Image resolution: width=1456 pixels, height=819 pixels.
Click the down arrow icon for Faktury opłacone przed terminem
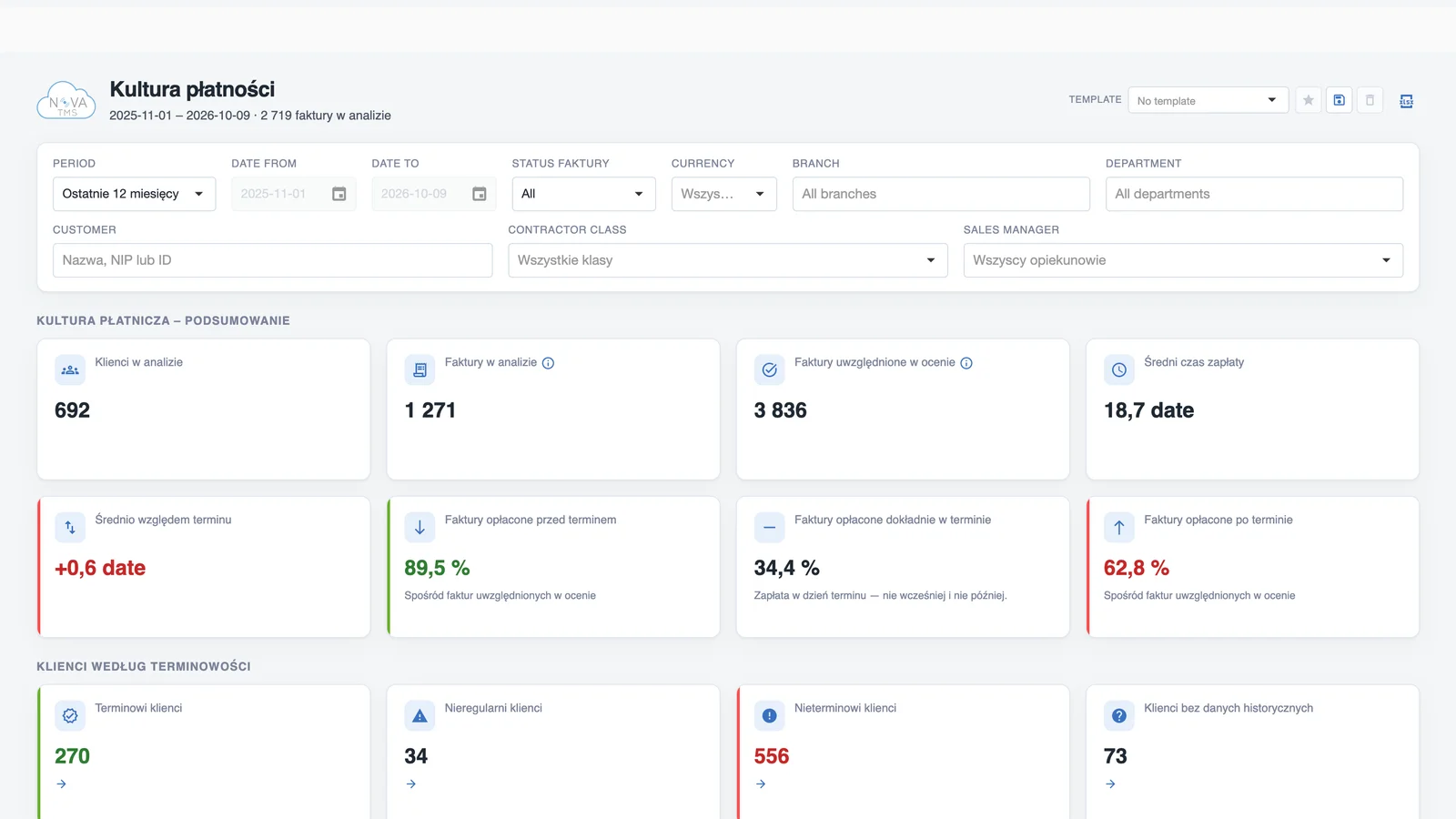pyautogui.click(x=420, y=528)
